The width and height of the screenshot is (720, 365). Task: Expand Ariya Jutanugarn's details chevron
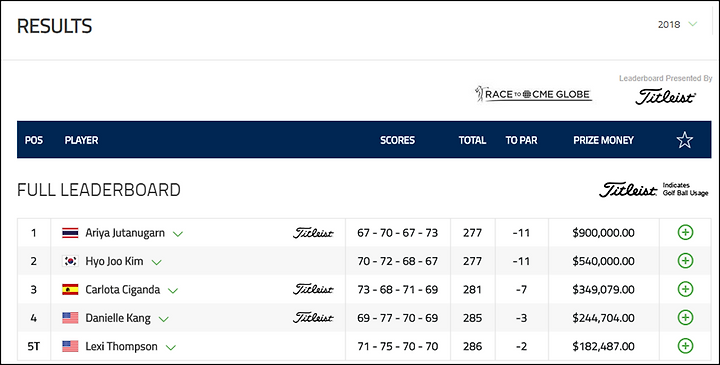pos(178,234)
